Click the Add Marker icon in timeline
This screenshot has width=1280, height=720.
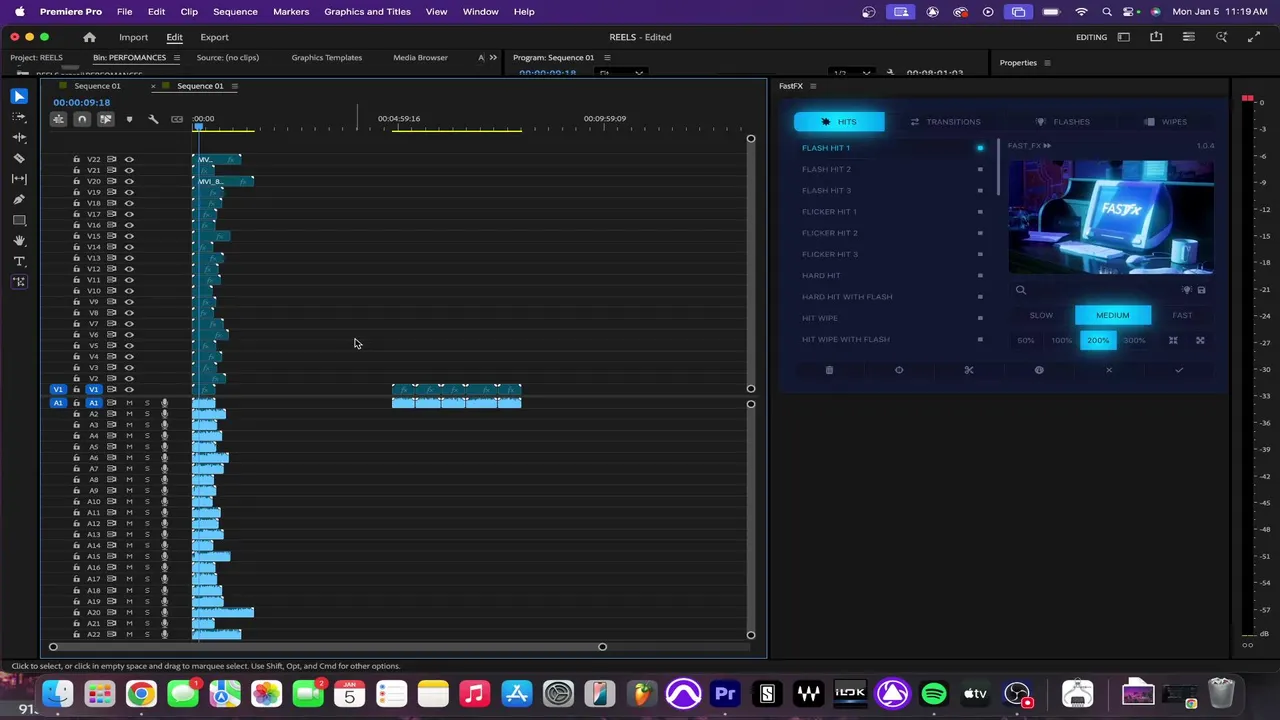129,119
